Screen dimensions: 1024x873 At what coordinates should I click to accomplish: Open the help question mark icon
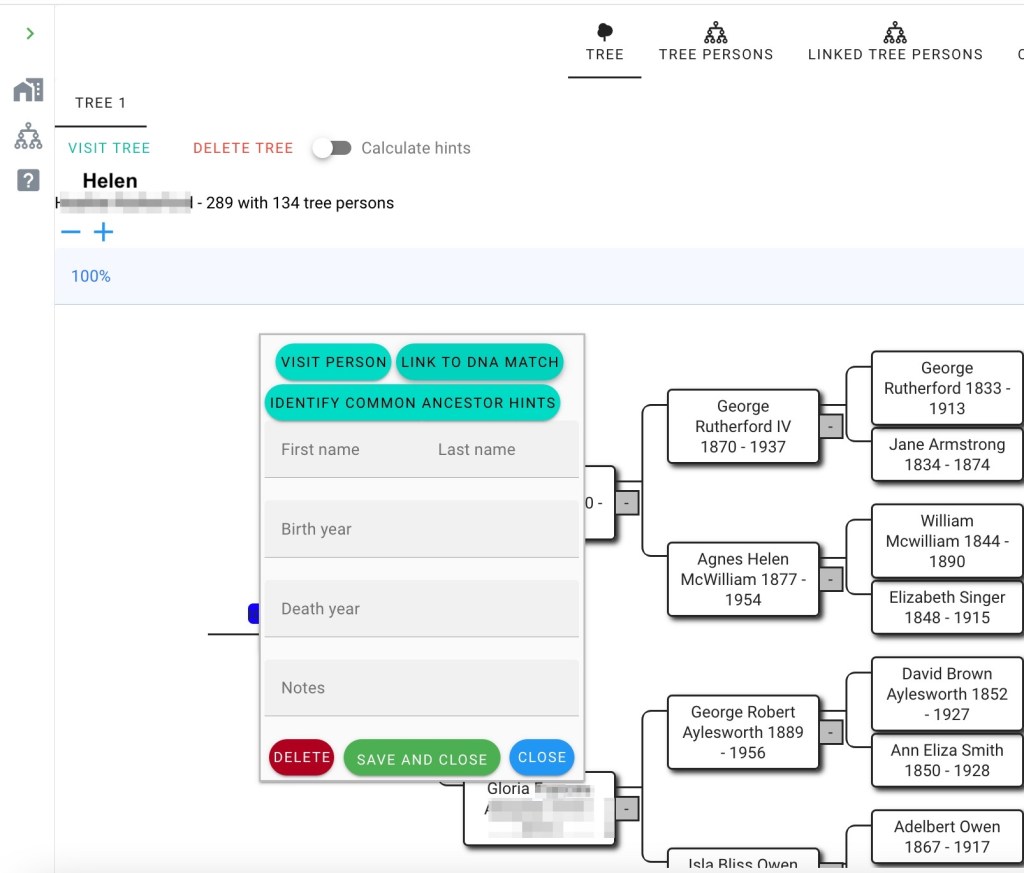[x=28, y=181]
